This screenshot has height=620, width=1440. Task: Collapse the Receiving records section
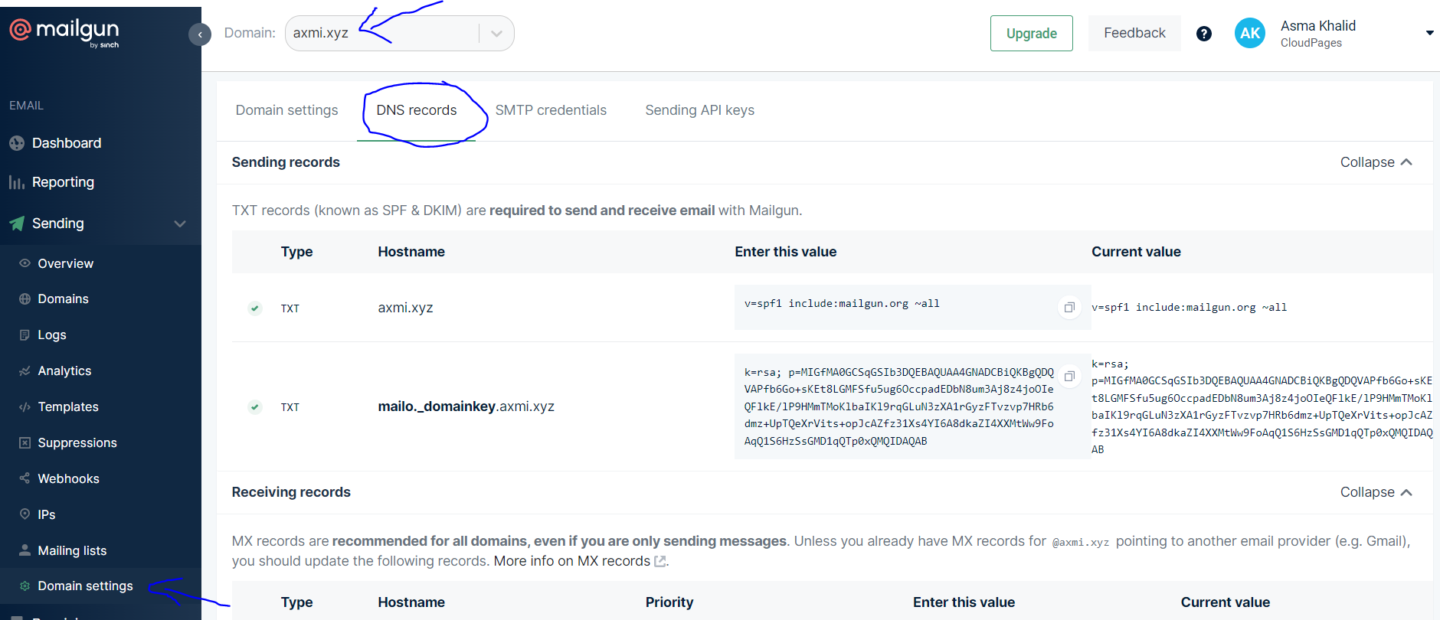pos(1377,491)
